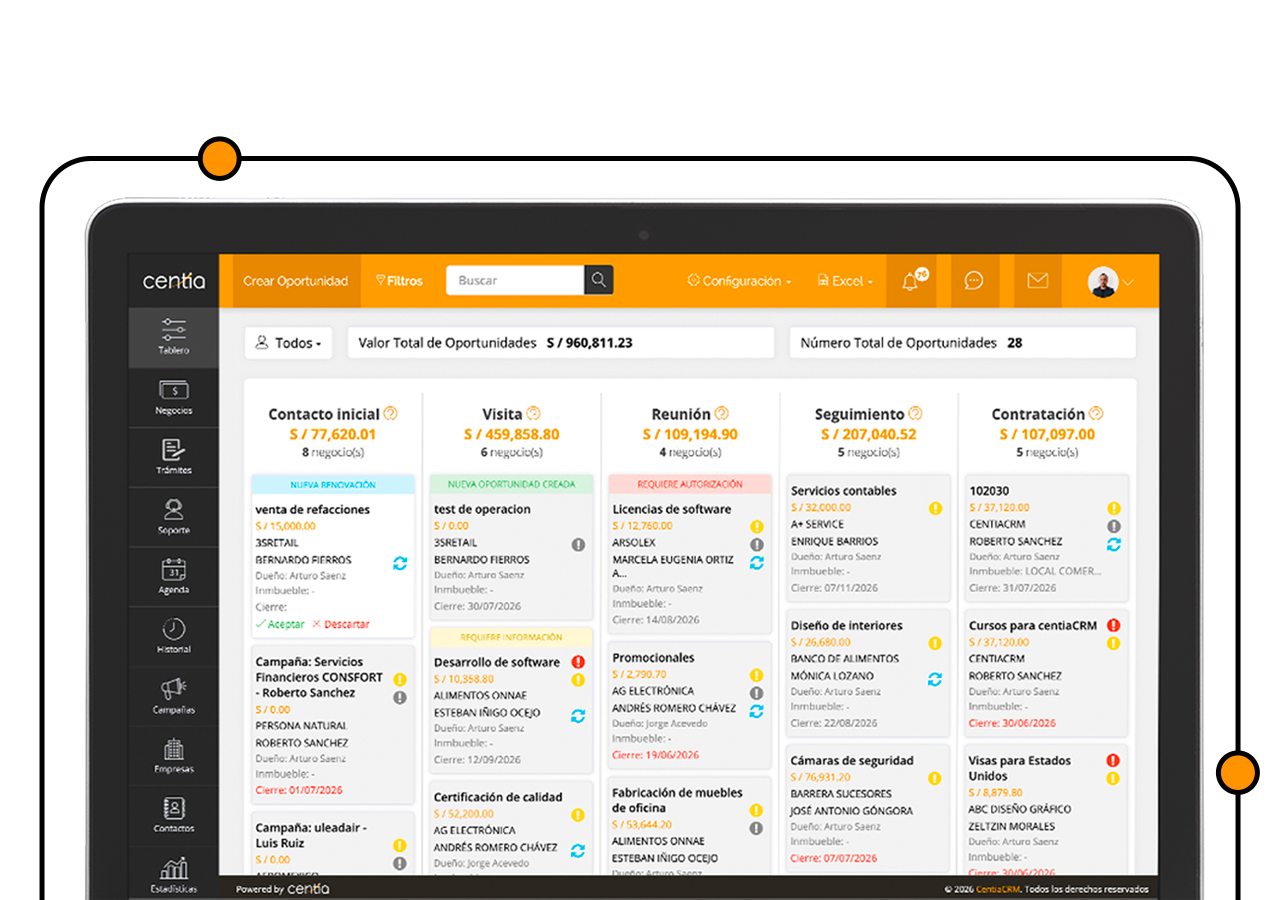The width and height of the screenshot is (1280, 900).
Task: Click yellow warning icon on Cámaras de seguridad
Action: coord(935,778)
